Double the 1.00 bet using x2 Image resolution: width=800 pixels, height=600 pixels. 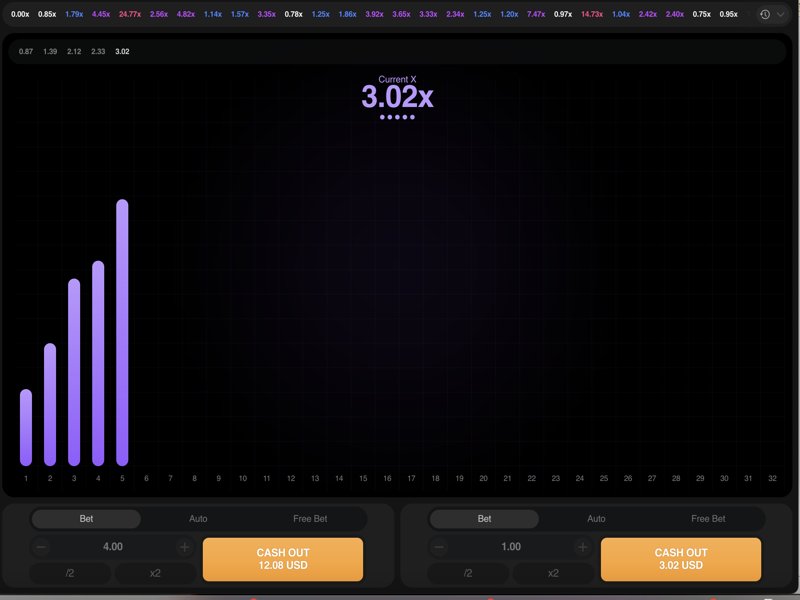click(553, 573)
